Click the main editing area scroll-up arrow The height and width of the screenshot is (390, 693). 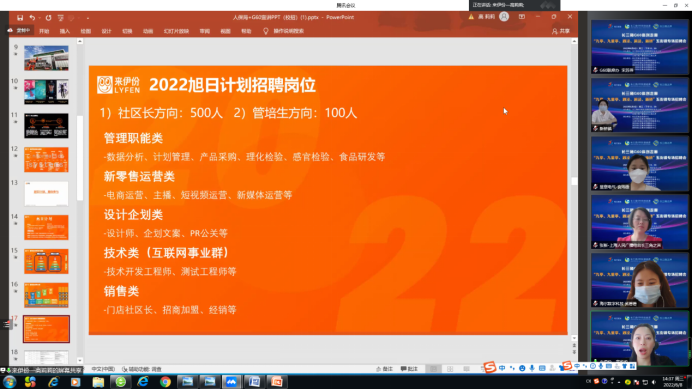point(574,42)
